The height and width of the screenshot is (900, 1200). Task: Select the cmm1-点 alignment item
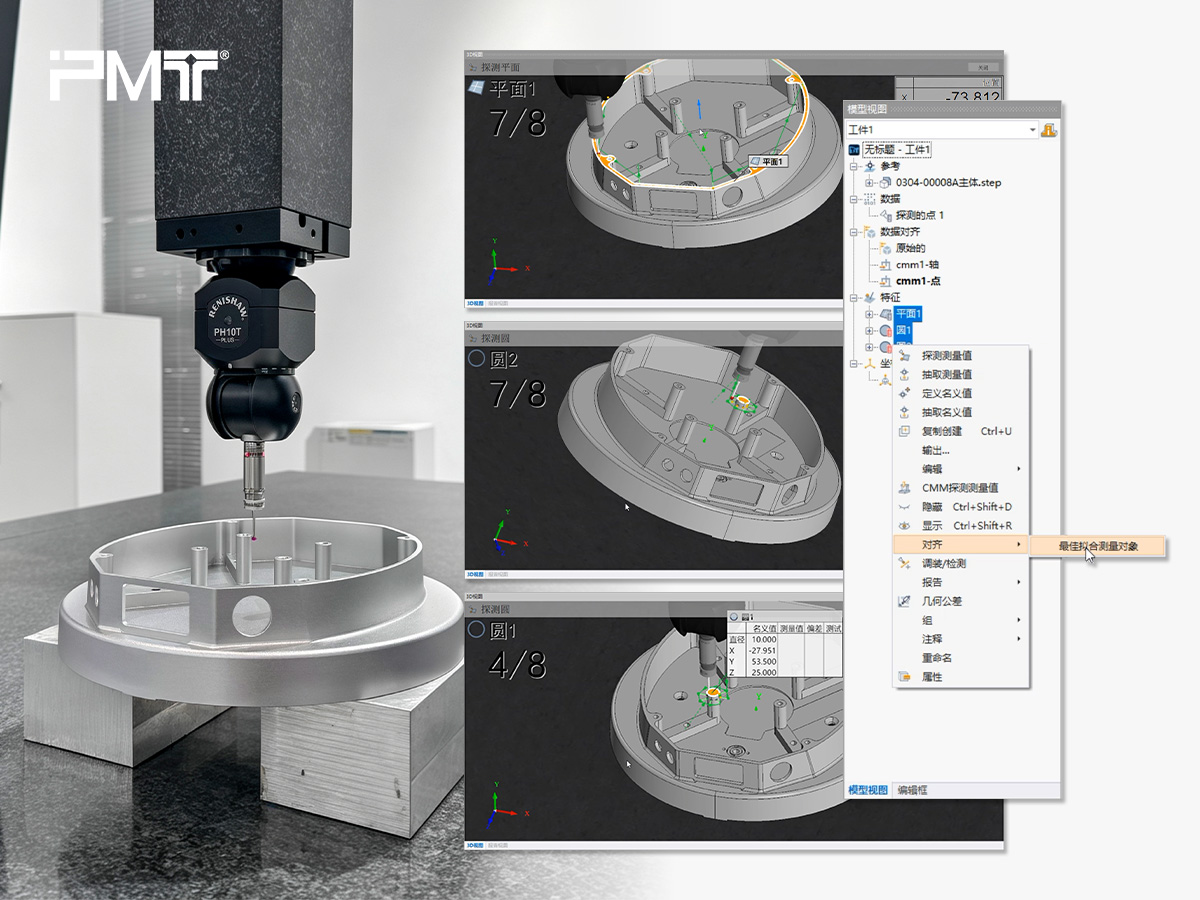[x=918, y=281]
